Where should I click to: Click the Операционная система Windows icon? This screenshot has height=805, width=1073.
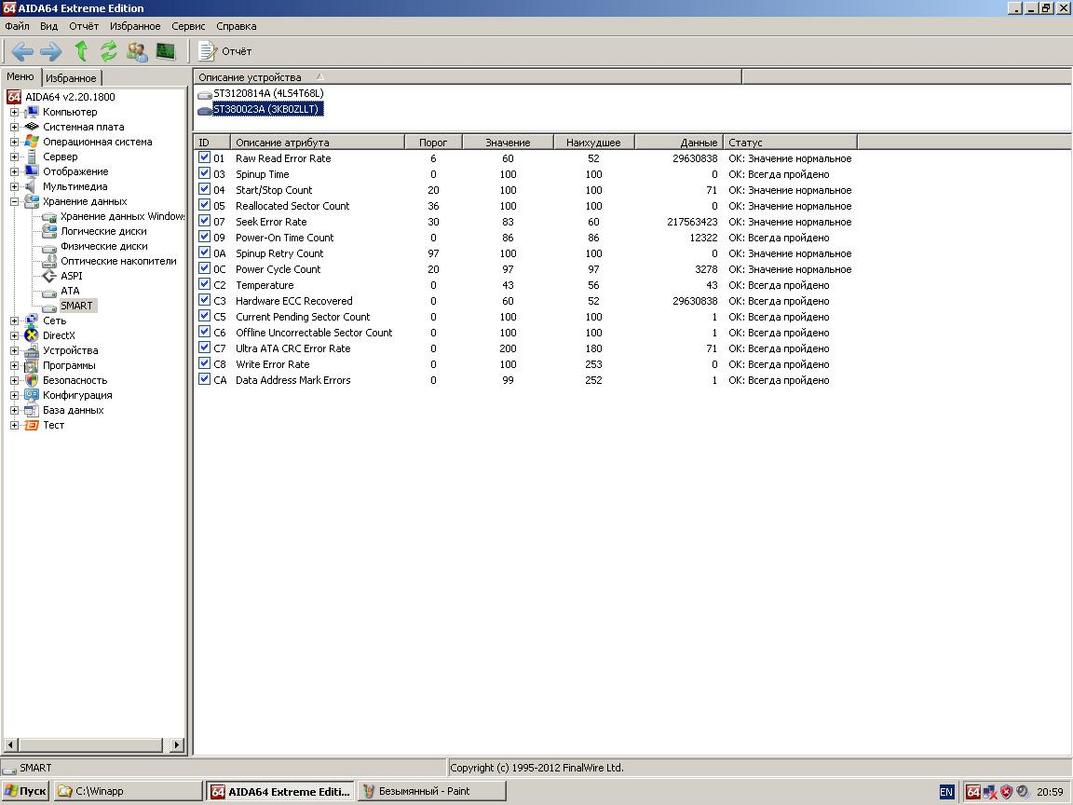(31, 141)
